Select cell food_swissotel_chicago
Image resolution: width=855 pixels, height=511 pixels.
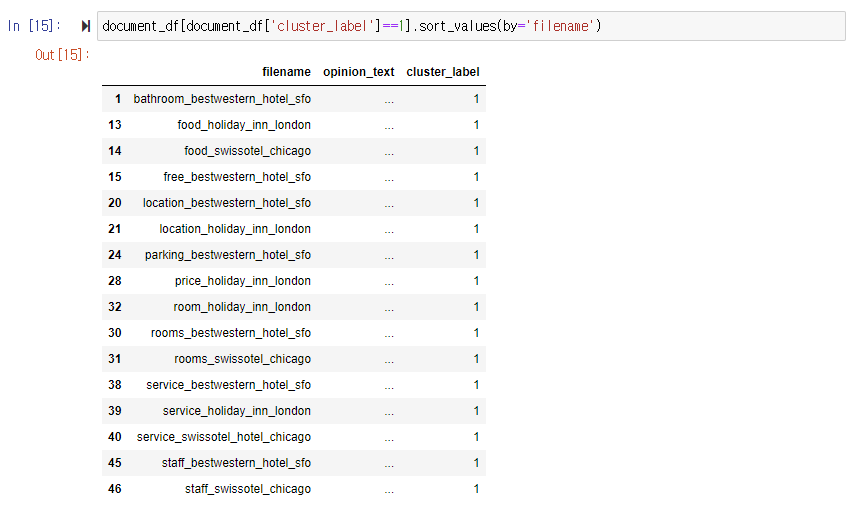[248, 151]
